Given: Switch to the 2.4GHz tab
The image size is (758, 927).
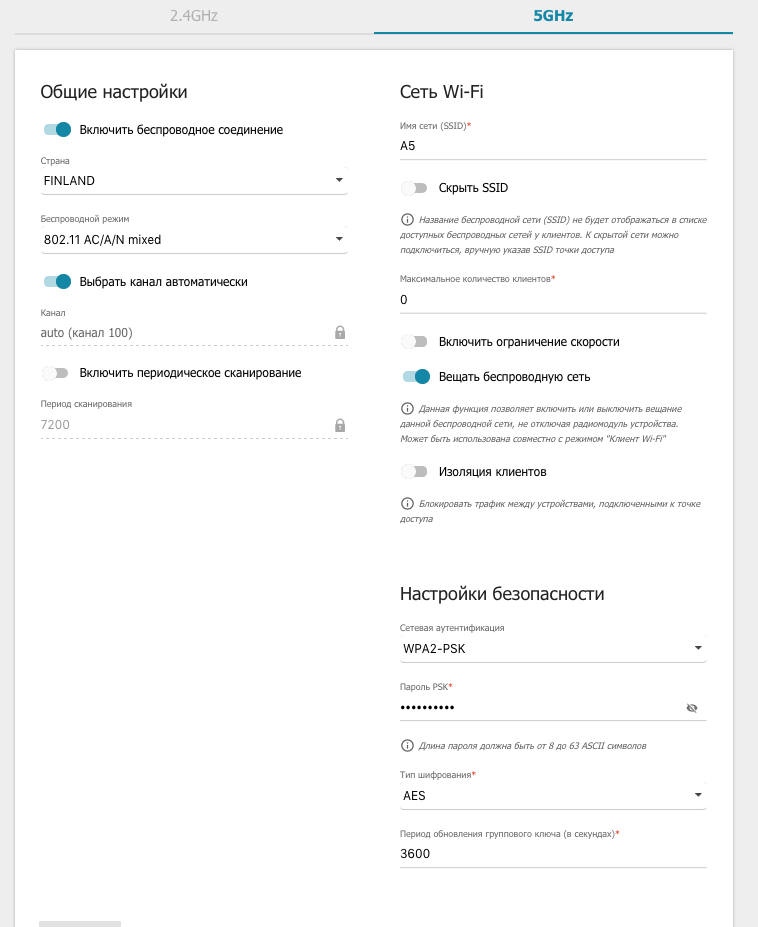Looking at the screenshot, I should 194,16.
